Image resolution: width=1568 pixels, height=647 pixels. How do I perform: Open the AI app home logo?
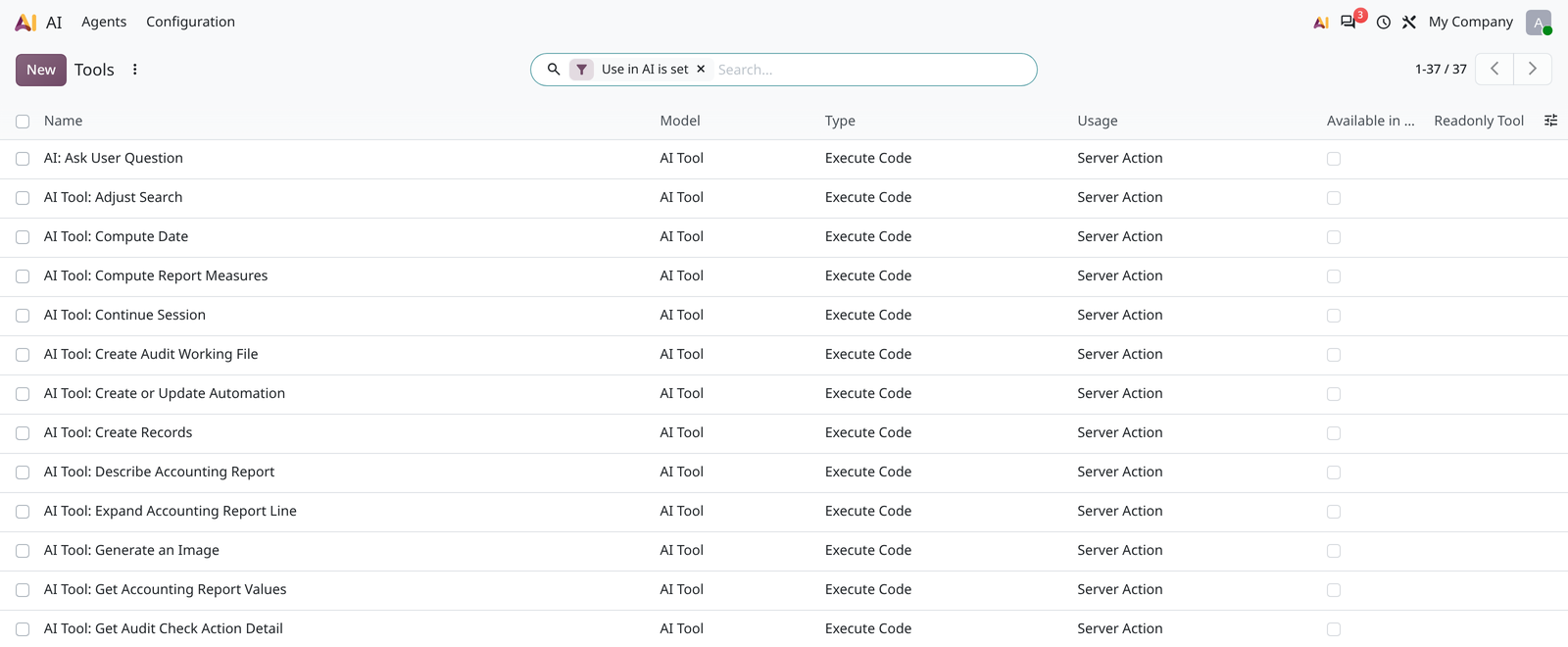point(26,22)
